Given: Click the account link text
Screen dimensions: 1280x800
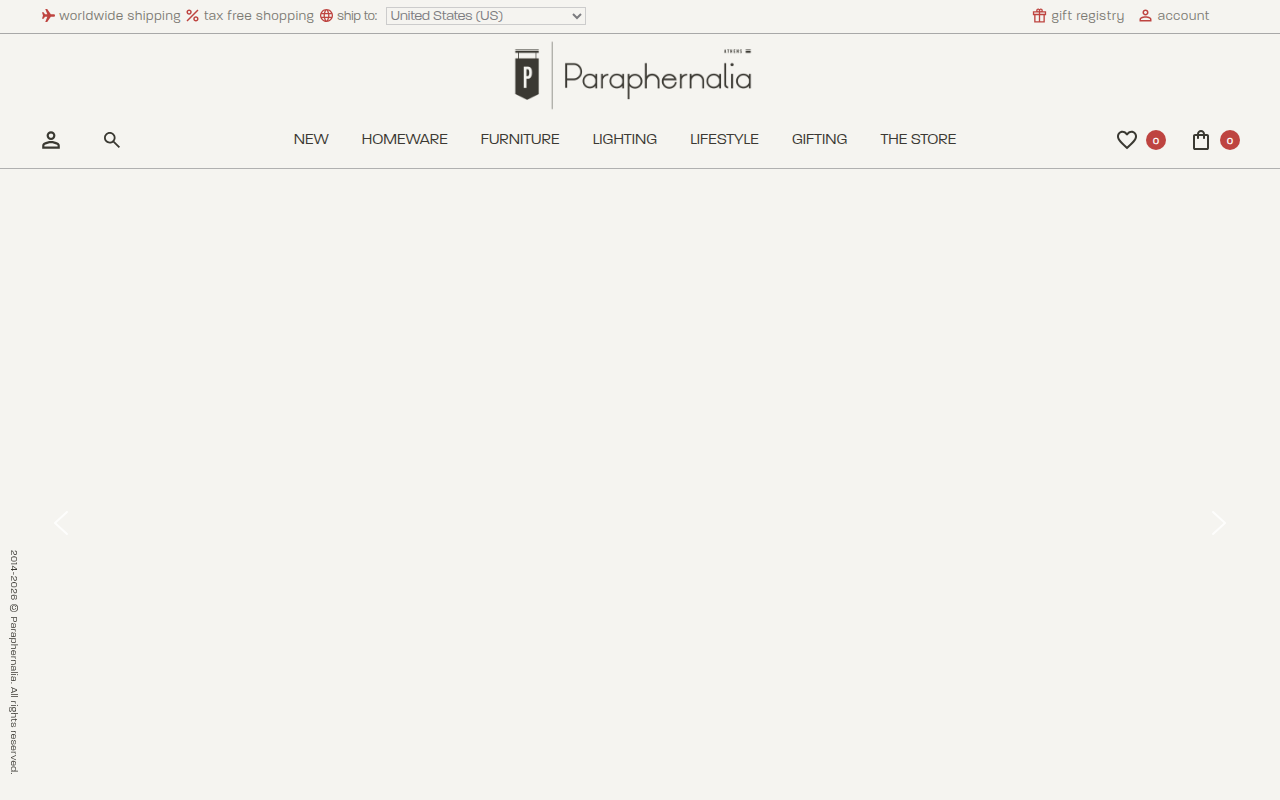Looking at the screenshot, I should click(1183, 16).
